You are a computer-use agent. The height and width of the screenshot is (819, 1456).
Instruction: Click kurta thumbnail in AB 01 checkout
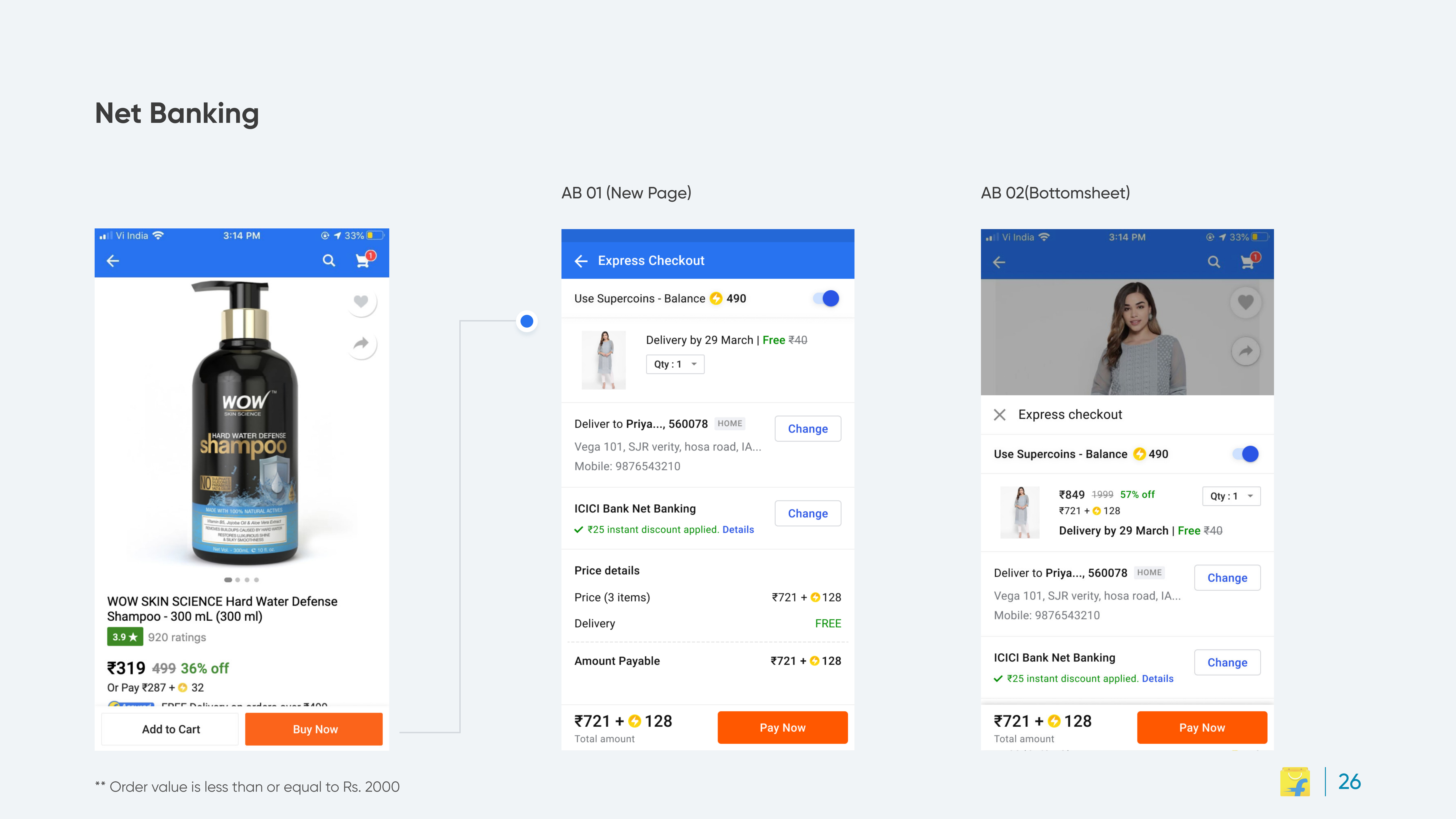click(604, 360)
